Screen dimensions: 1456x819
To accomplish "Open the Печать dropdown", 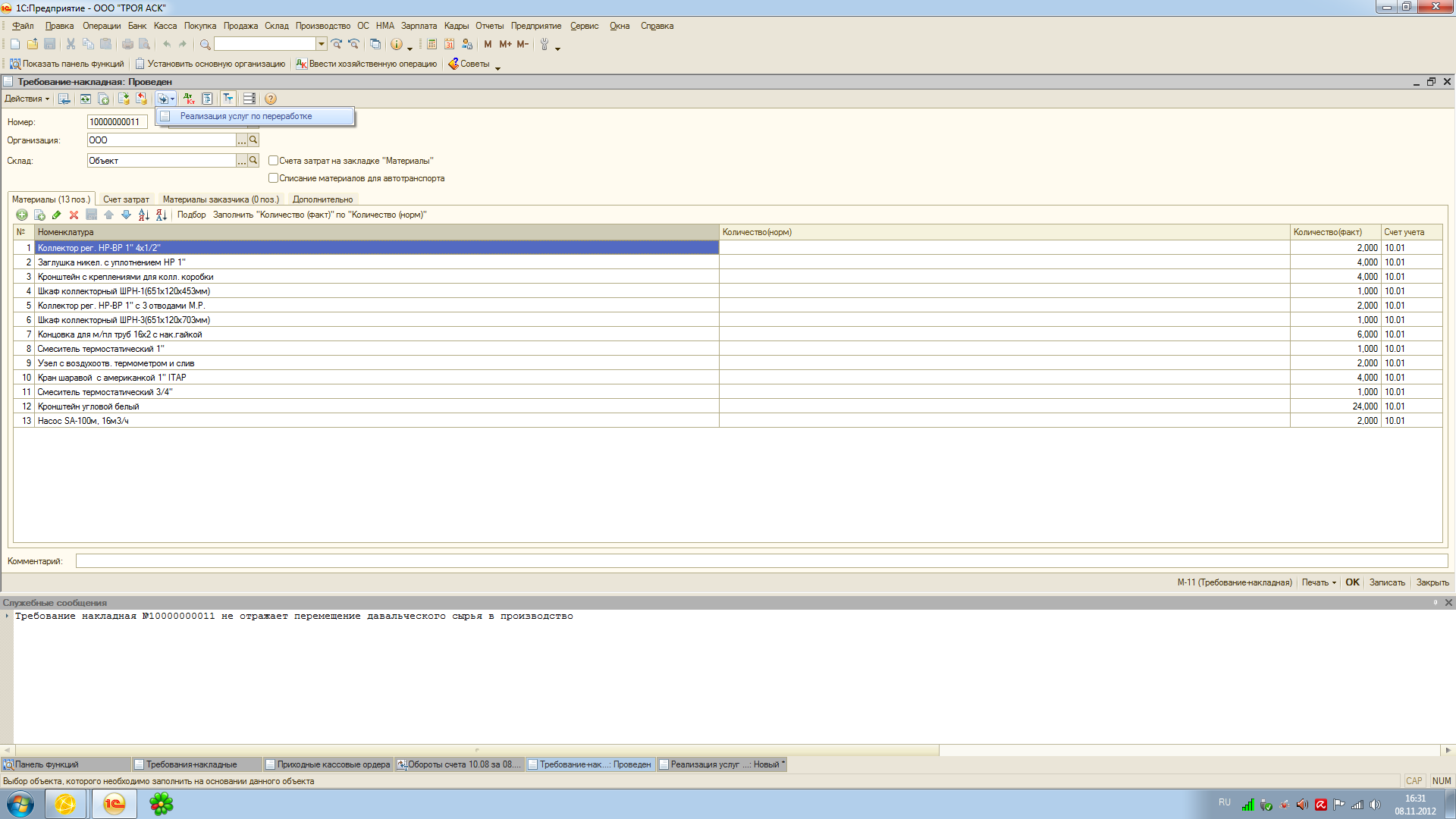I will tap(1319, 582).
